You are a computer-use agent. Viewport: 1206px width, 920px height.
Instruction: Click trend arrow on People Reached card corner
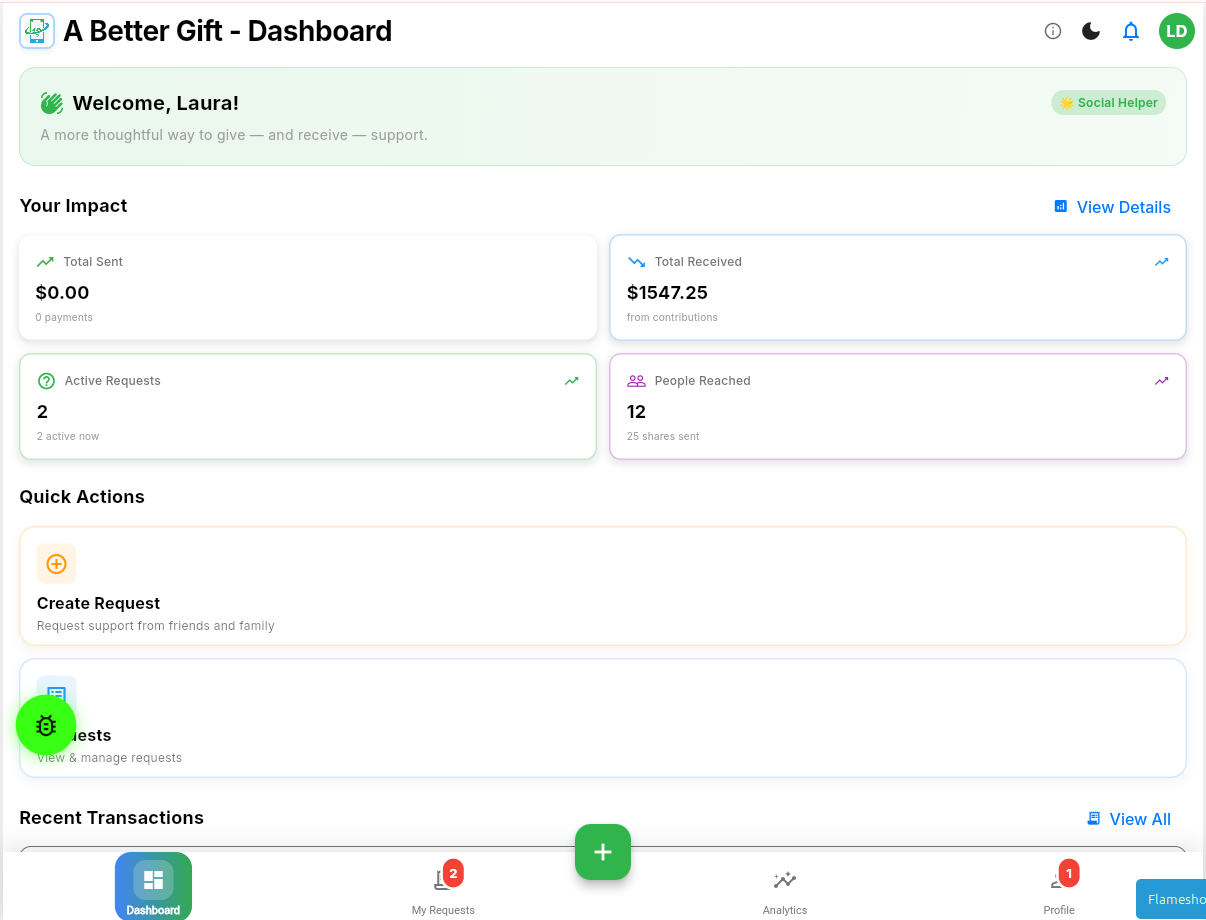tap(1161, 381)
